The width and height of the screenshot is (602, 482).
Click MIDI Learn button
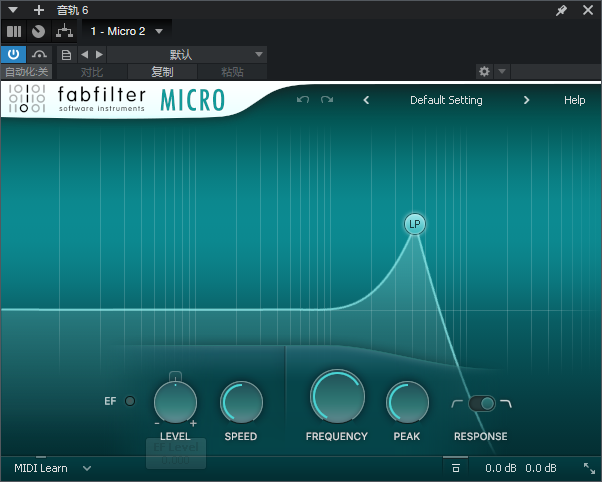coord(41,468)
